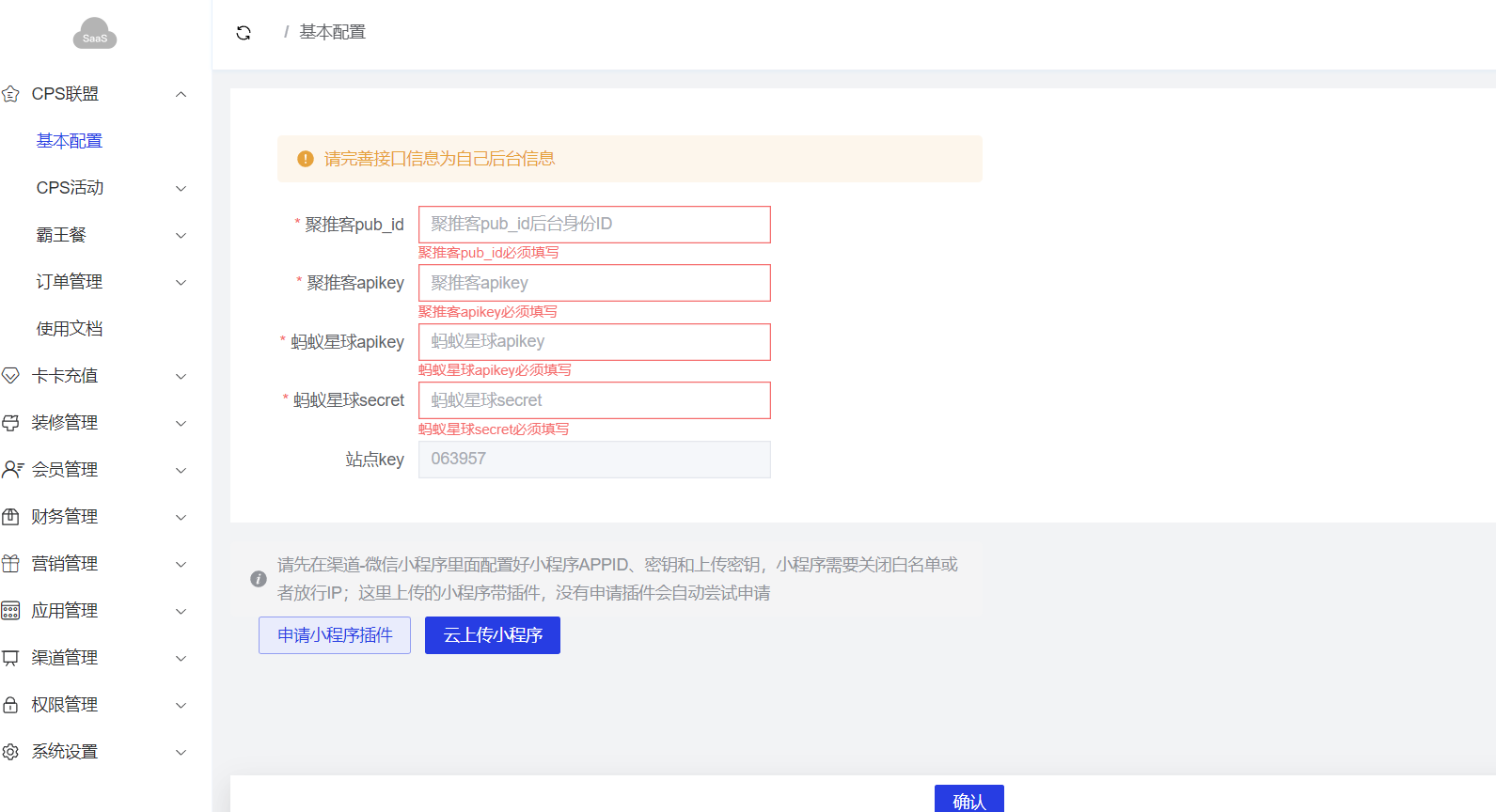This screenshot has width=1496, height=812.
Task: Click the error text 蚂蚁星球apikey必须填写
Action: pyautogui.click(x=495, y=370)
